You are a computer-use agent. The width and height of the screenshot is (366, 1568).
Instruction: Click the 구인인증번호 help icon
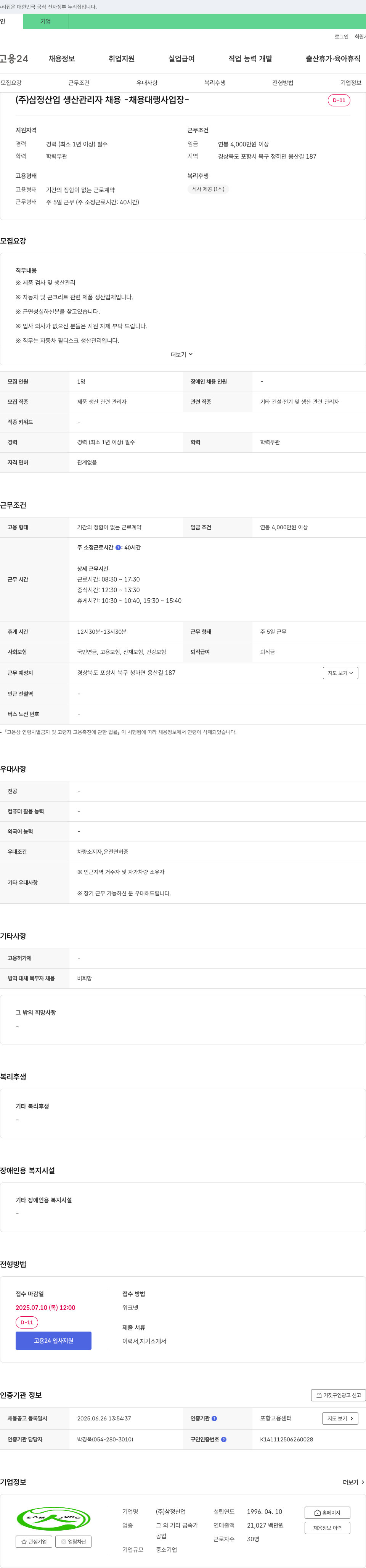click(223, 1439)
